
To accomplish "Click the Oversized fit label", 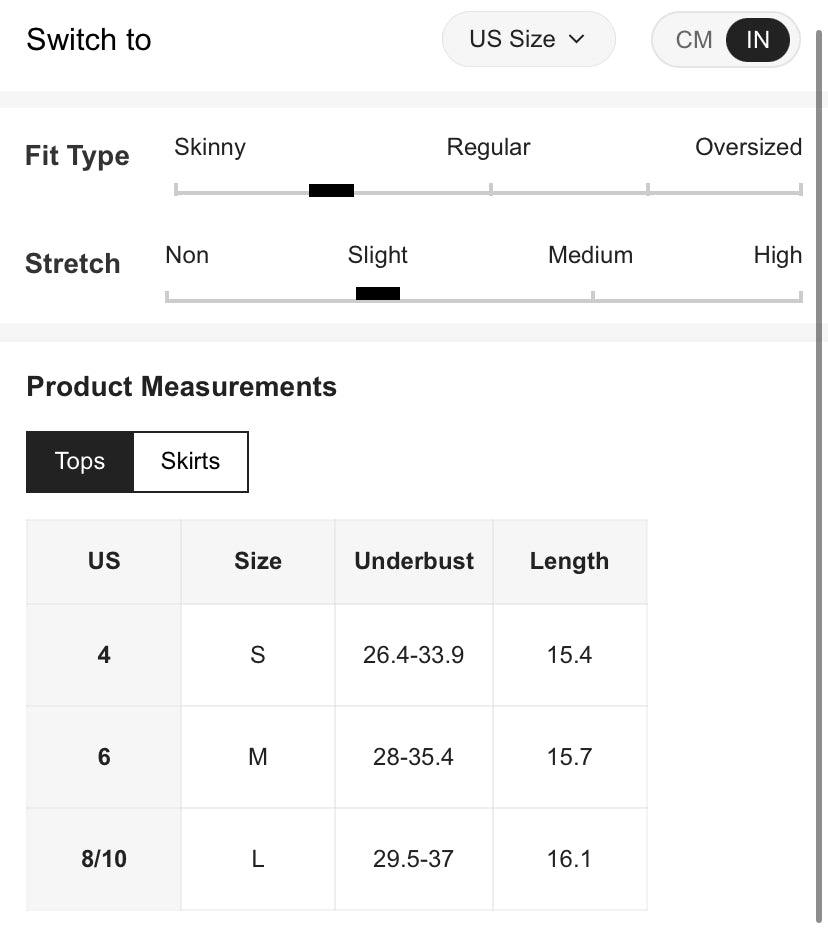I will point(748,147).
